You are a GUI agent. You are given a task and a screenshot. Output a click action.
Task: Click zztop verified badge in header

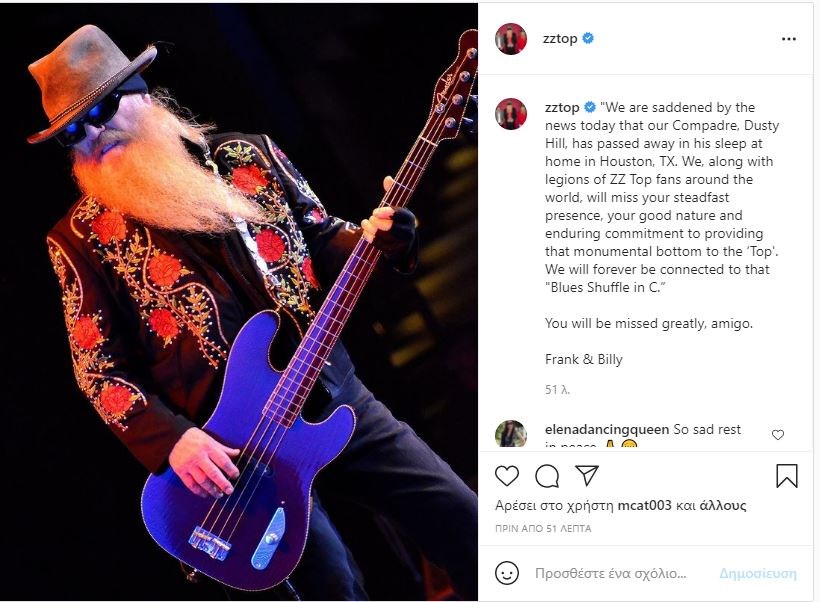pyautogui.click(x=588, y=38)
